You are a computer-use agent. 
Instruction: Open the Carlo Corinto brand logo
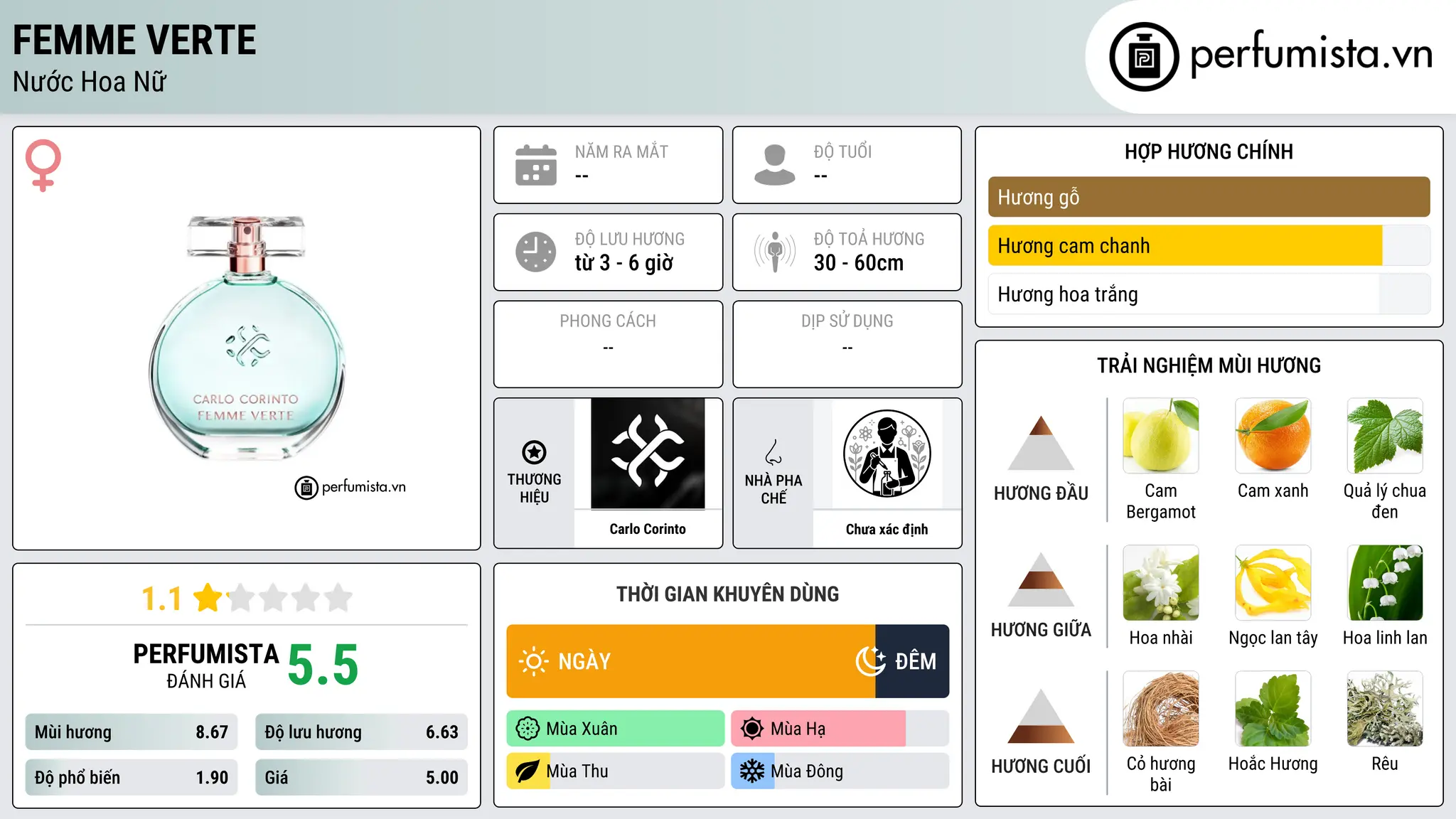point(648,454)
